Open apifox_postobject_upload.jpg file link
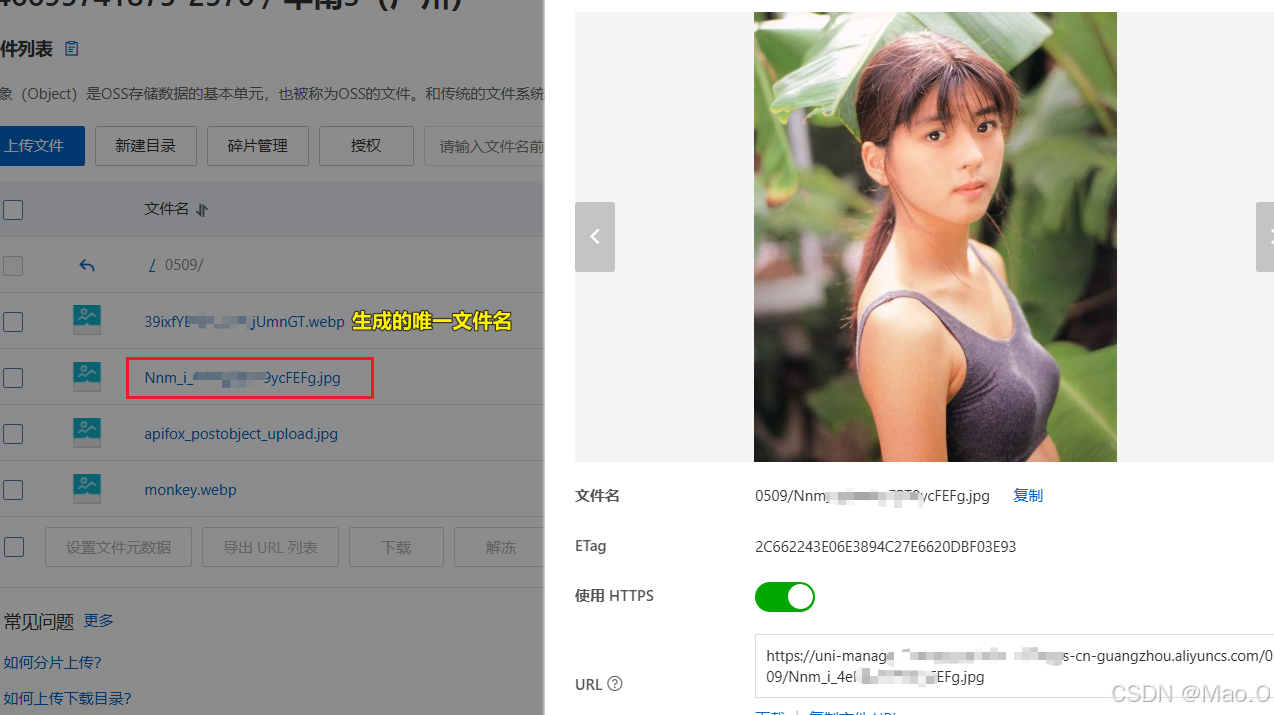 point(241,434)
